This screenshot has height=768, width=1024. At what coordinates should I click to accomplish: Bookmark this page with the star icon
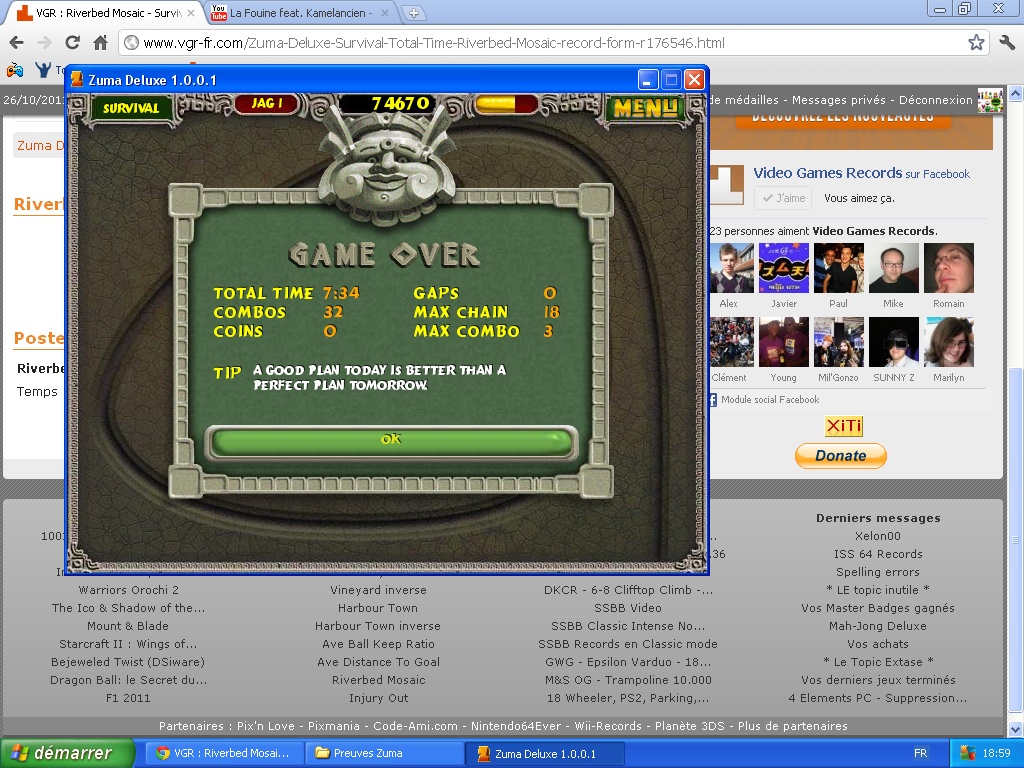976,43
